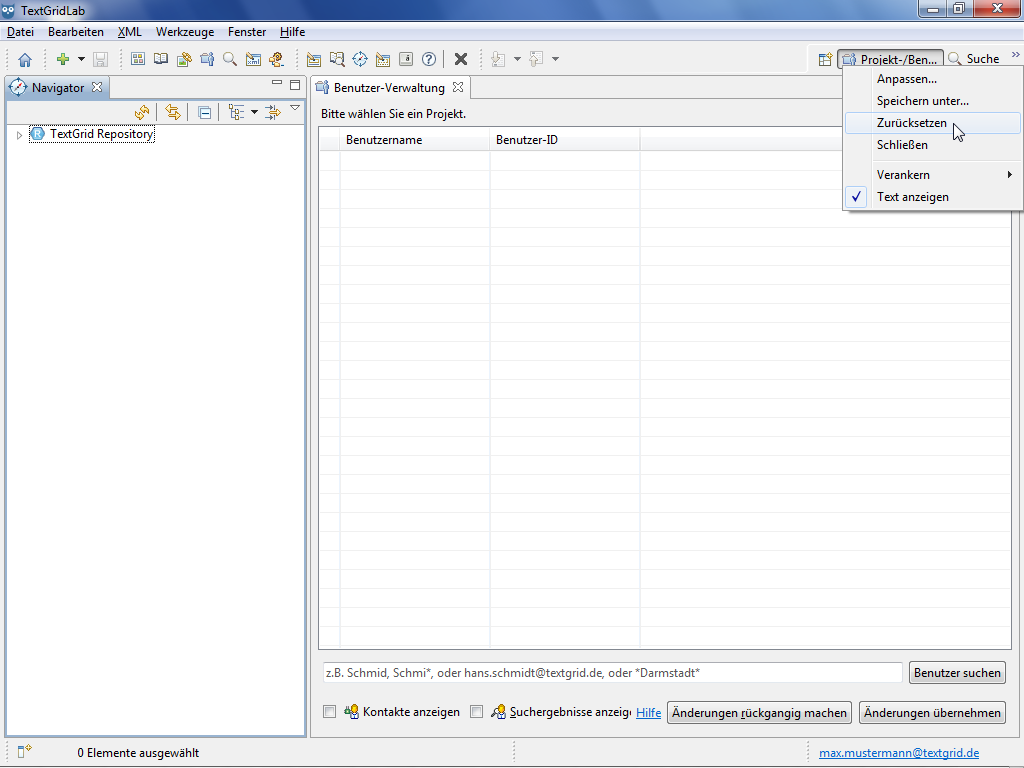
Task: Click the black X icon in the toolbar
Action: tap(461, 60)
